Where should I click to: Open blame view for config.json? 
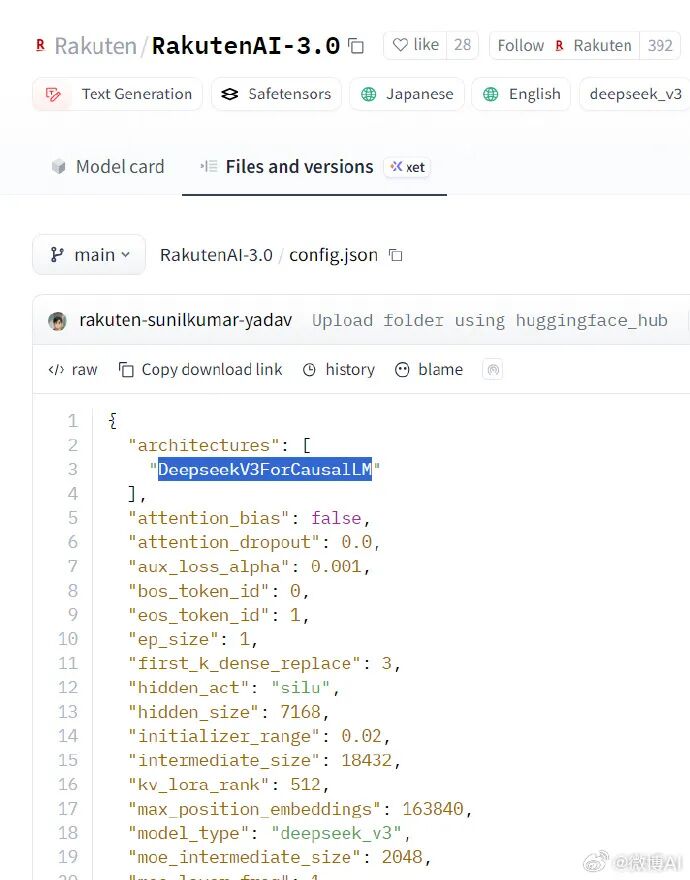click(x=429, y=369)
